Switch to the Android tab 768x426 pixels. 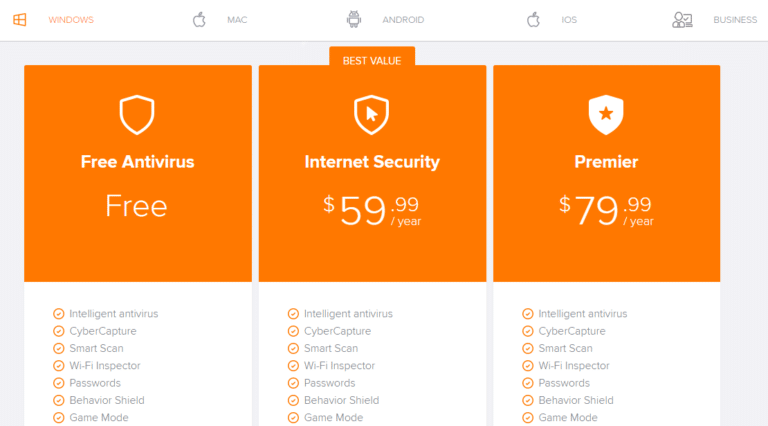pyautogui.click(x=403, y=19)
